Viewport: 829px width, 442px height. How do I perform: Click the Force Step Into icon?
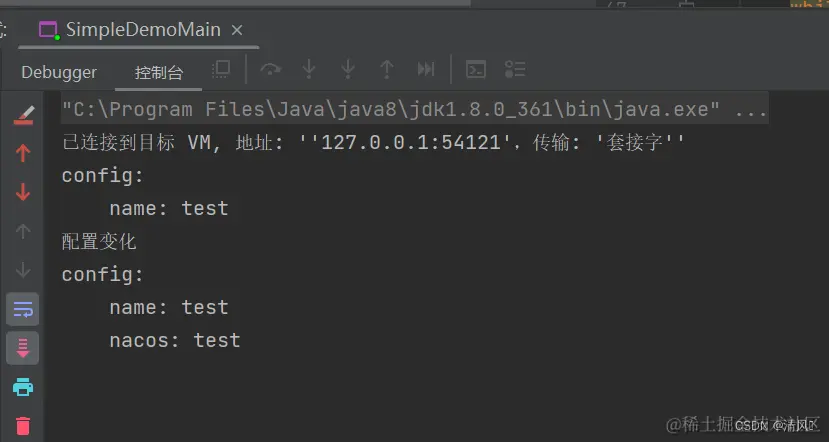tap(347, 69)
